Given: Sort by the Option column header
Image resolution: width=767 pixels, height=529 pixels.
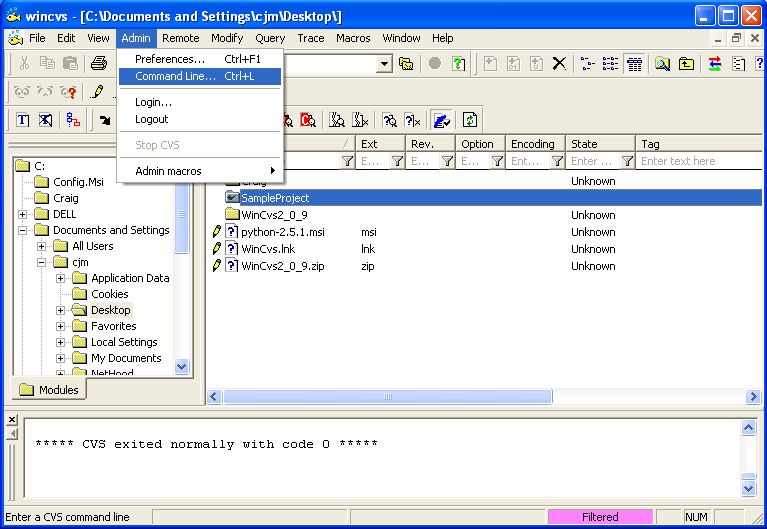Looking at the screenshot, I should coord(480,144).
